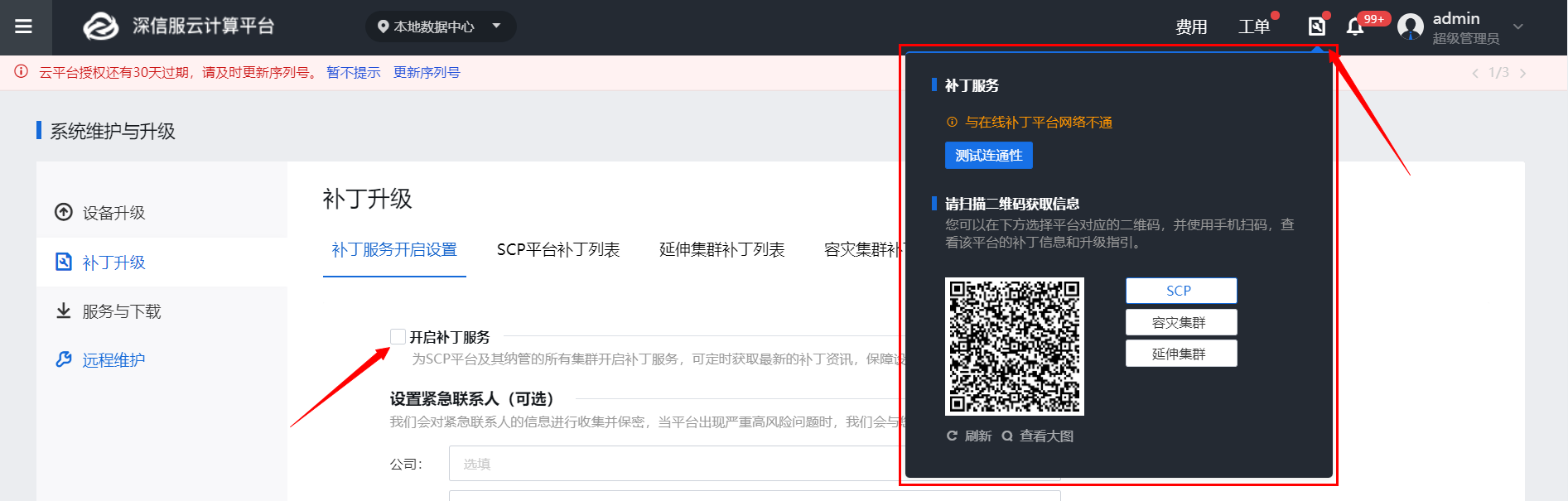Click the 与在线补丁平台网络不通 warning text
1568x501 pixels.
tap(1039, 123)
